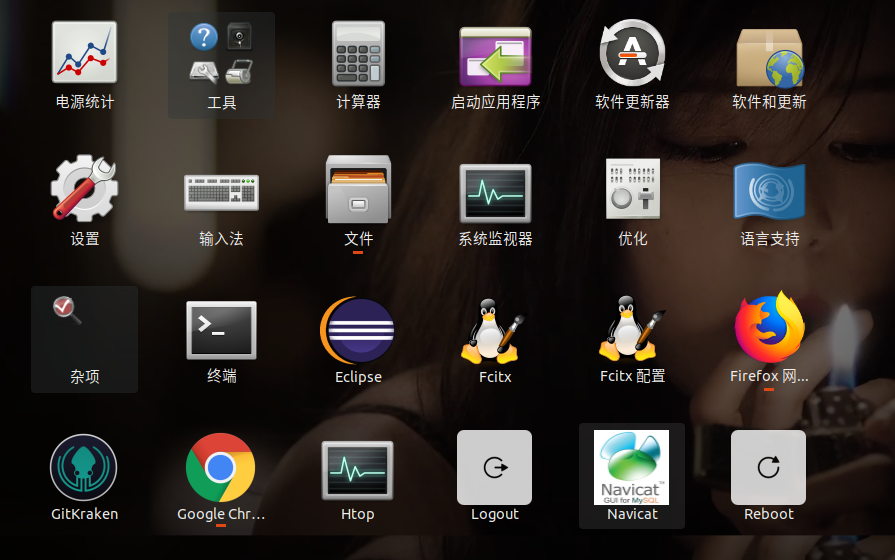Image resolution: width=895 pixels, height=560 pixels.
Task: Open the 工具 utilities folder
Action: 221,65
